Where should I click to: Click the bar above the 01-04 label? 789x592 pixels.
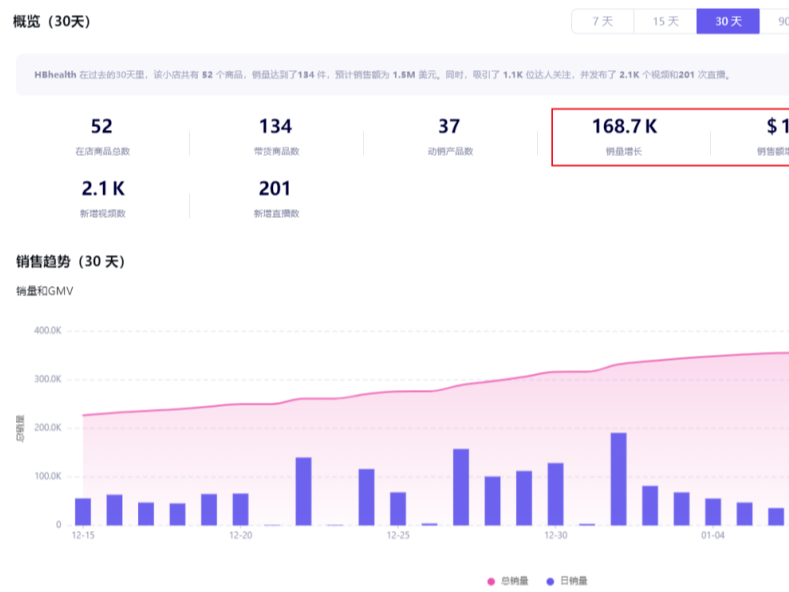713,511
